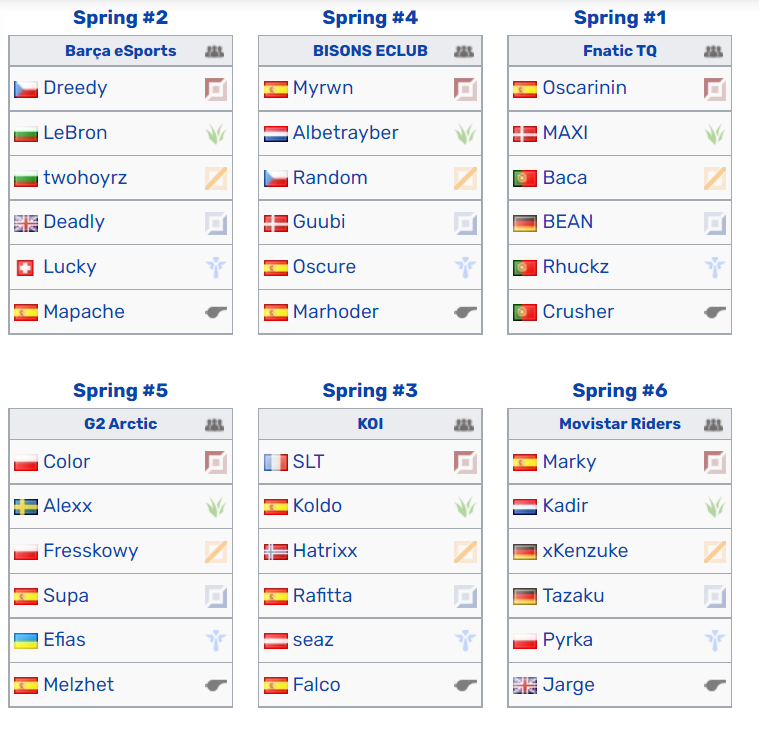The image size is (759, 733).
Task: Click the coach whistle icon next to Jarge
Action: pyautogui.click(x=714, y=685)
